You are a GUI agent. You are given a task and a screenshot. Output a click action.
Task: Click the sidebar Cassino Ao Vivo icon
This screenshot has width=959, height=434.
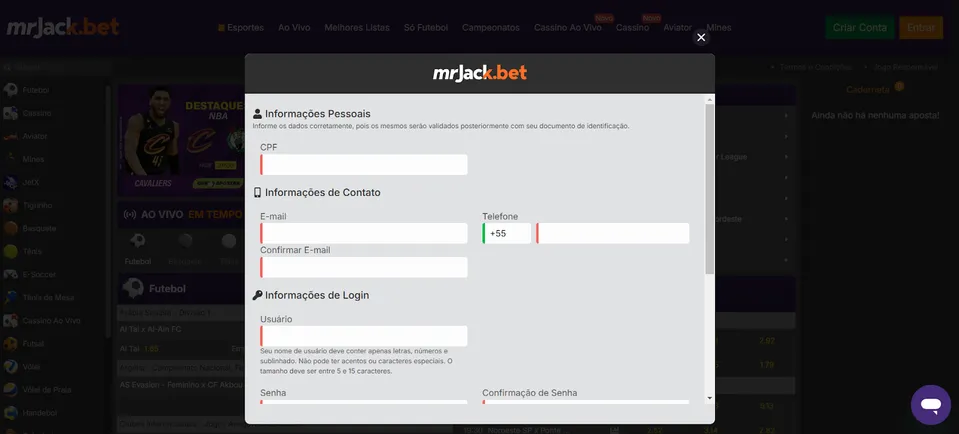pyautogui.click(x=10, y=320)
